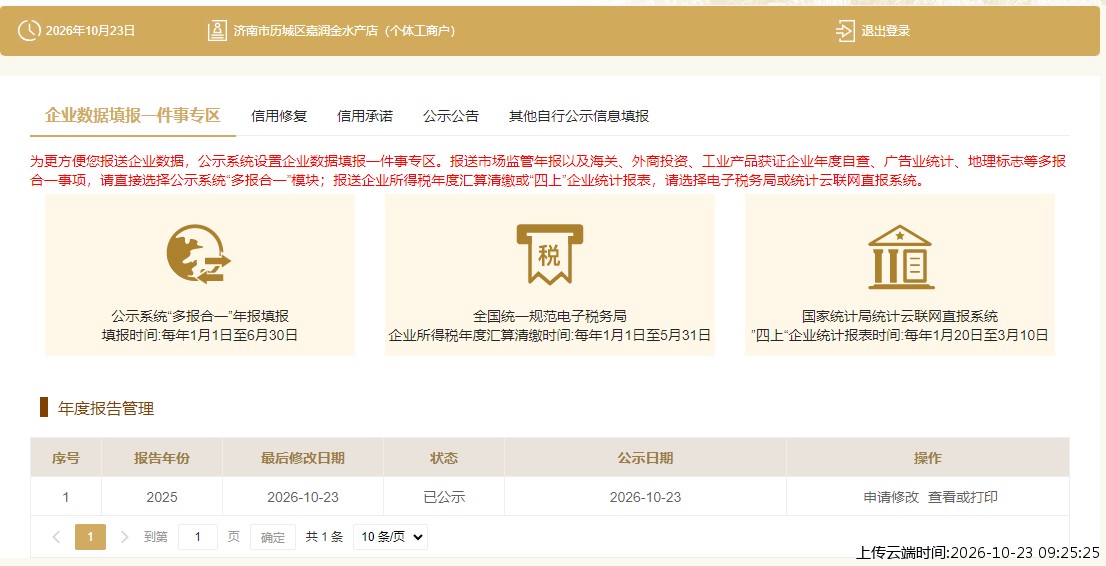
Task: Click the 确定 page jump button
Action: pos(272,537)
